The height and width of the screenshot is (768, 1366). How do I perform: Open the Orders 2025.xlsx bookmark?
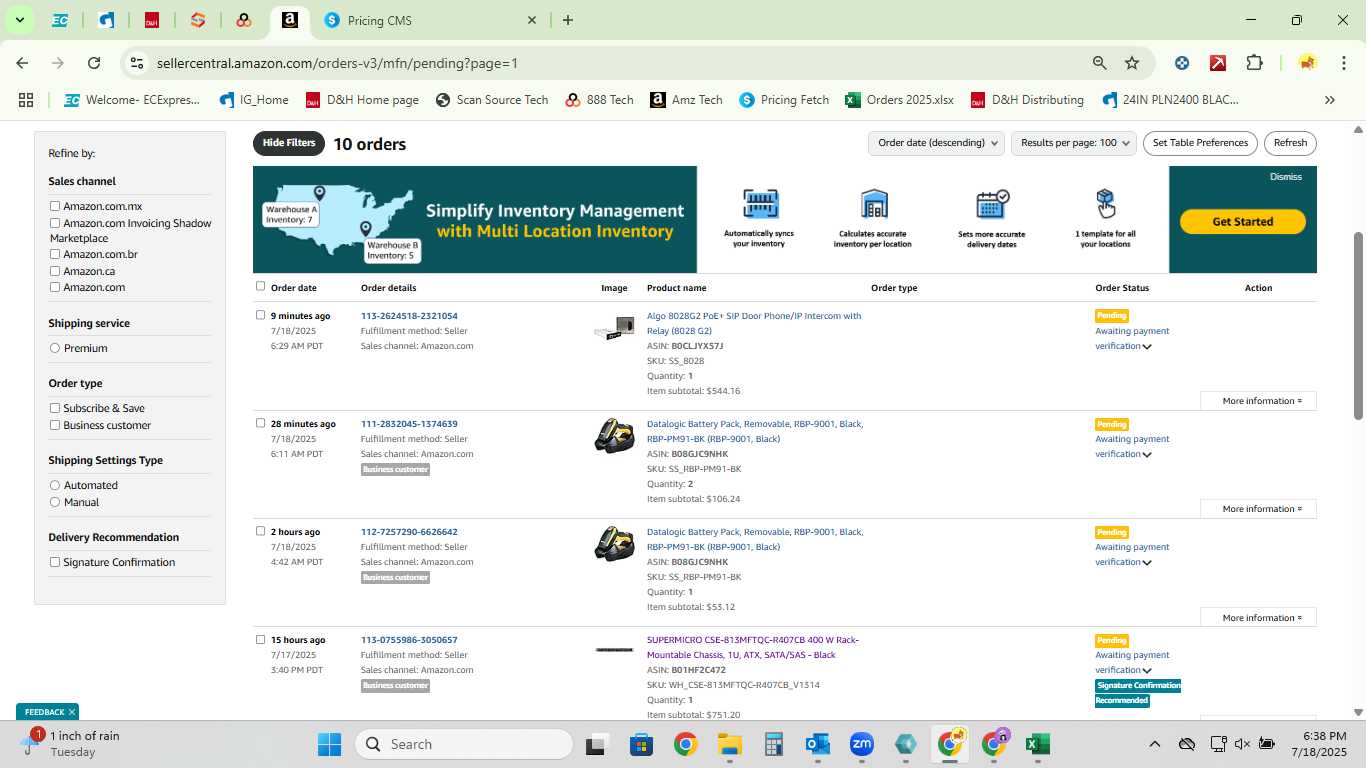(x=899, y=100)
